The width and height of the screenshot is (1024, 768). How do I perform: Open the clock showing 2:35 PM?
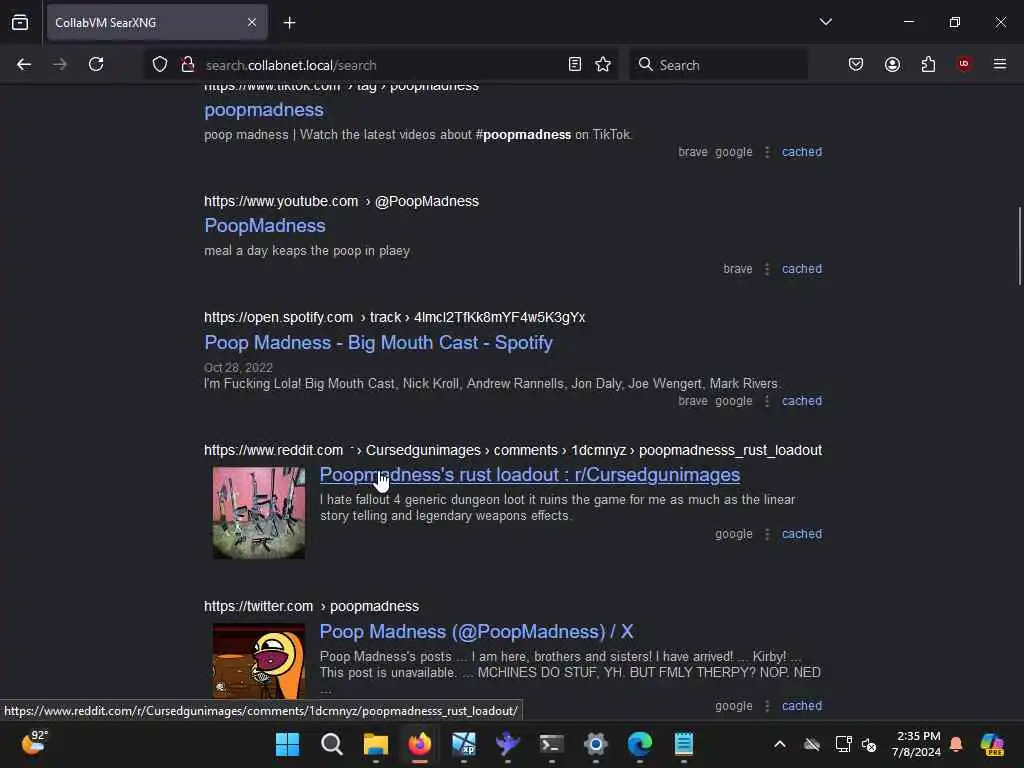[x=917, y=744]
